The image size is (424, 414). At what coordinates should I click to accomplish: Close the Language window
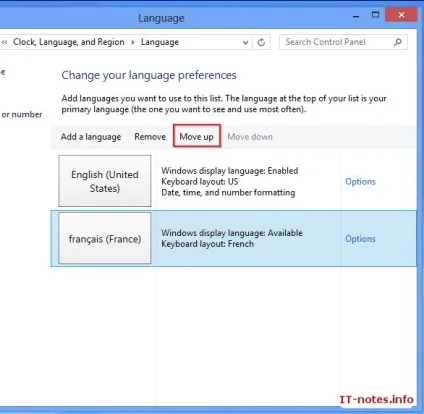(x=401, y=15)
